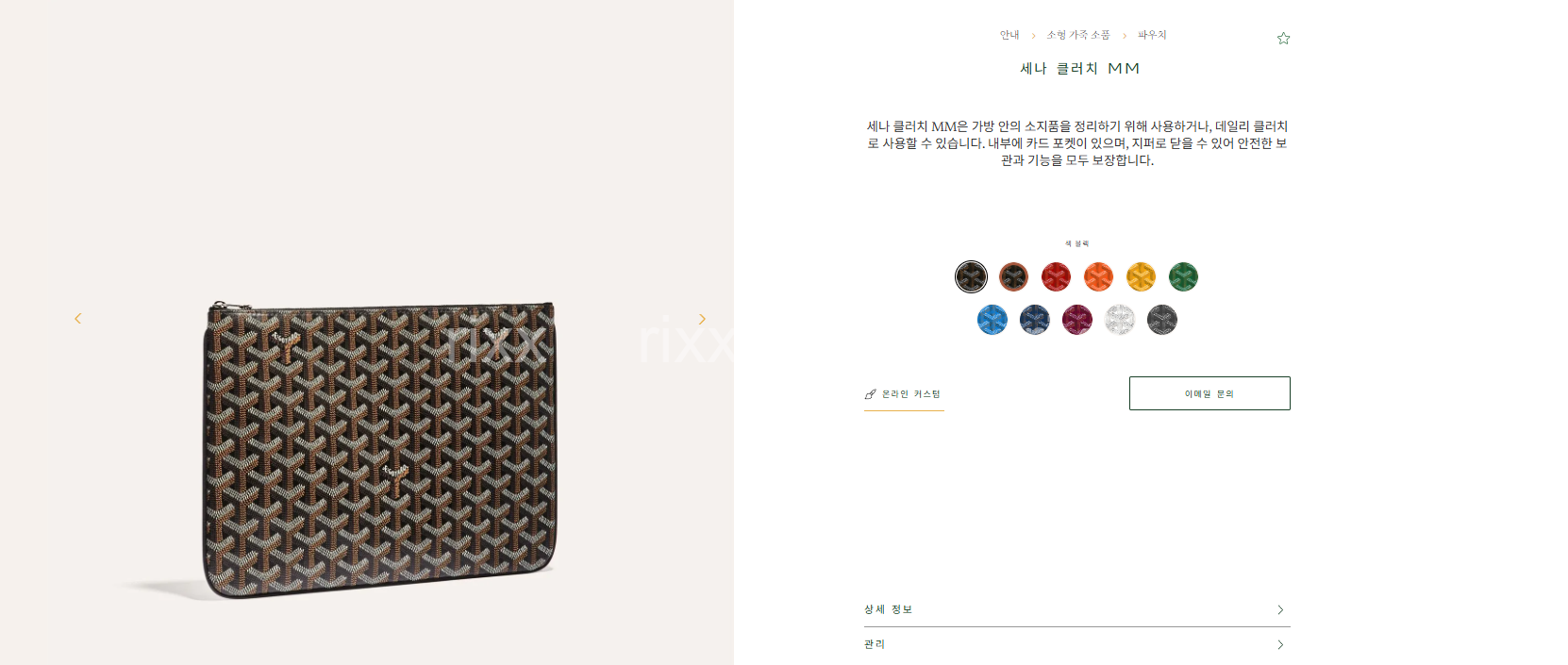Choose the orange color swatch
This screenshot has width=1568, height=665.
click(1098, 276)
